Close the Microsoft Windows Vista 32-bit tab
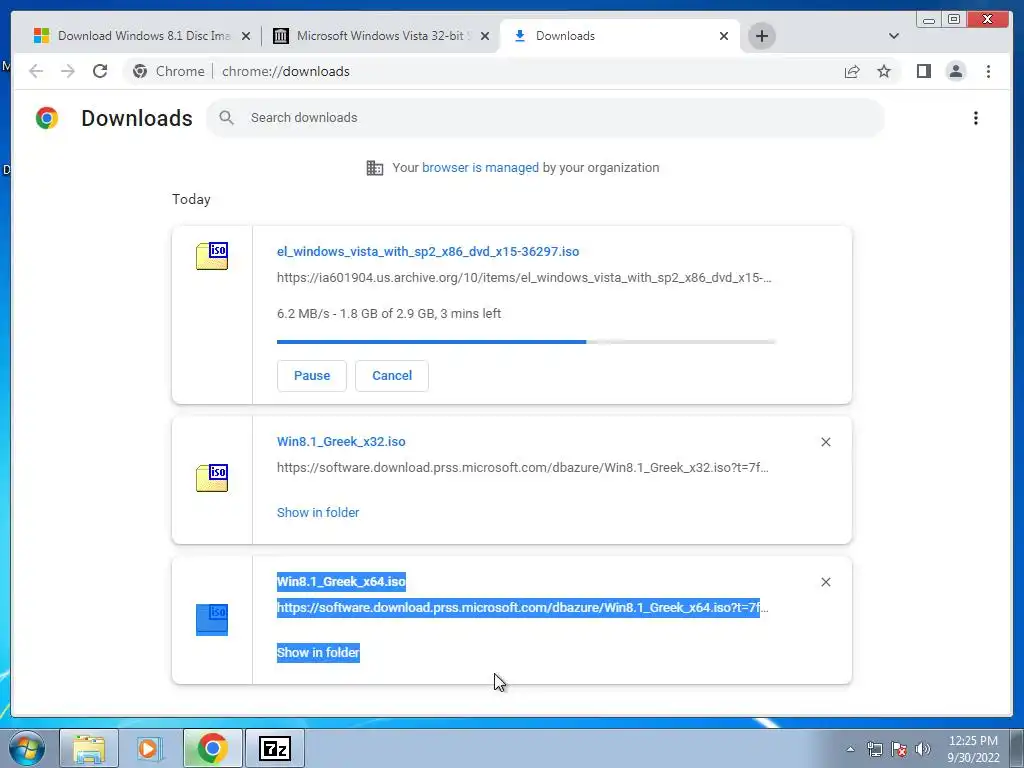Viewport: 1024px width, 768px height. 485,36
